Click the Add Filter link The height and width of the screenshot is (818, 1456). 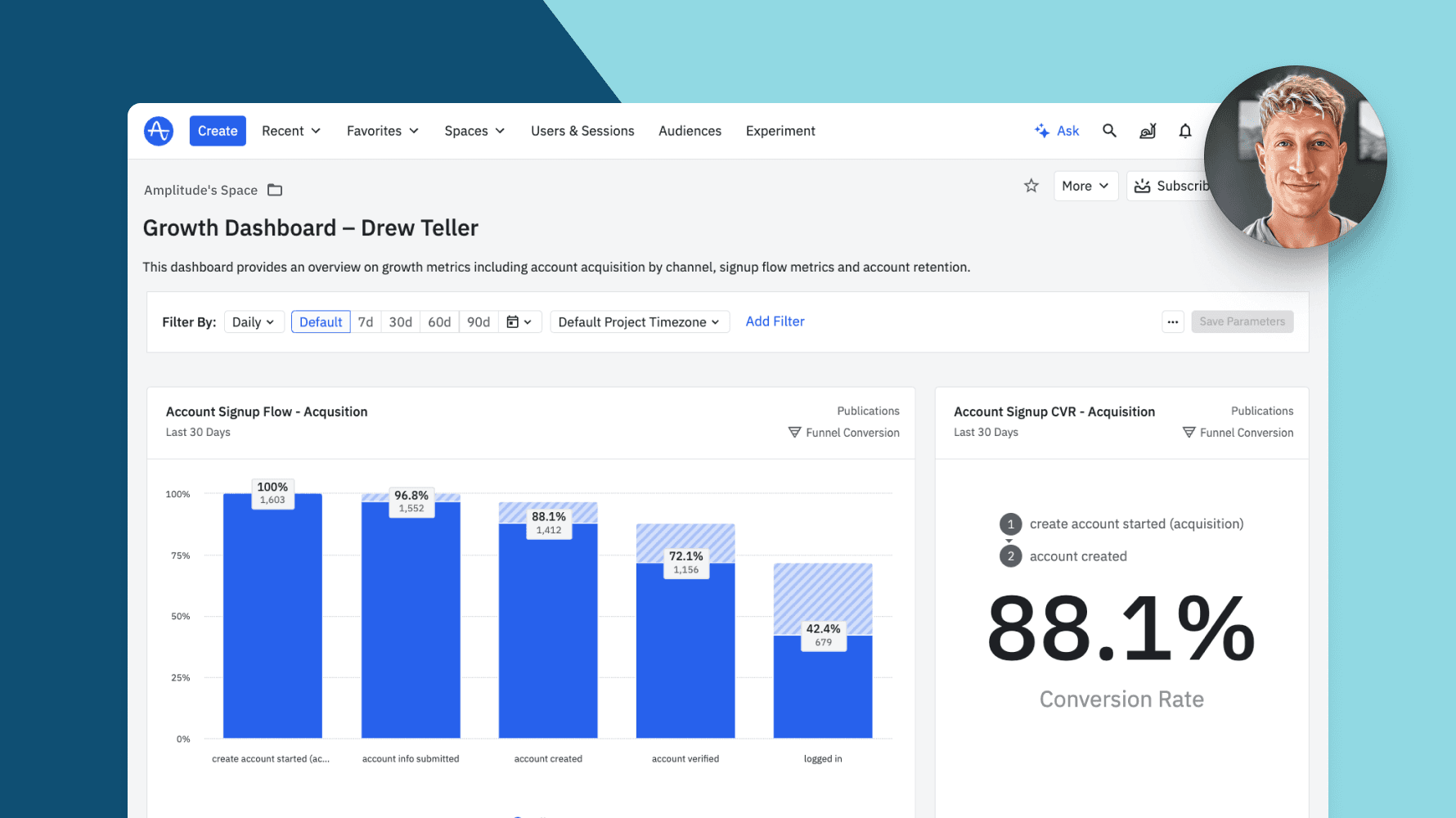[775, 321]
